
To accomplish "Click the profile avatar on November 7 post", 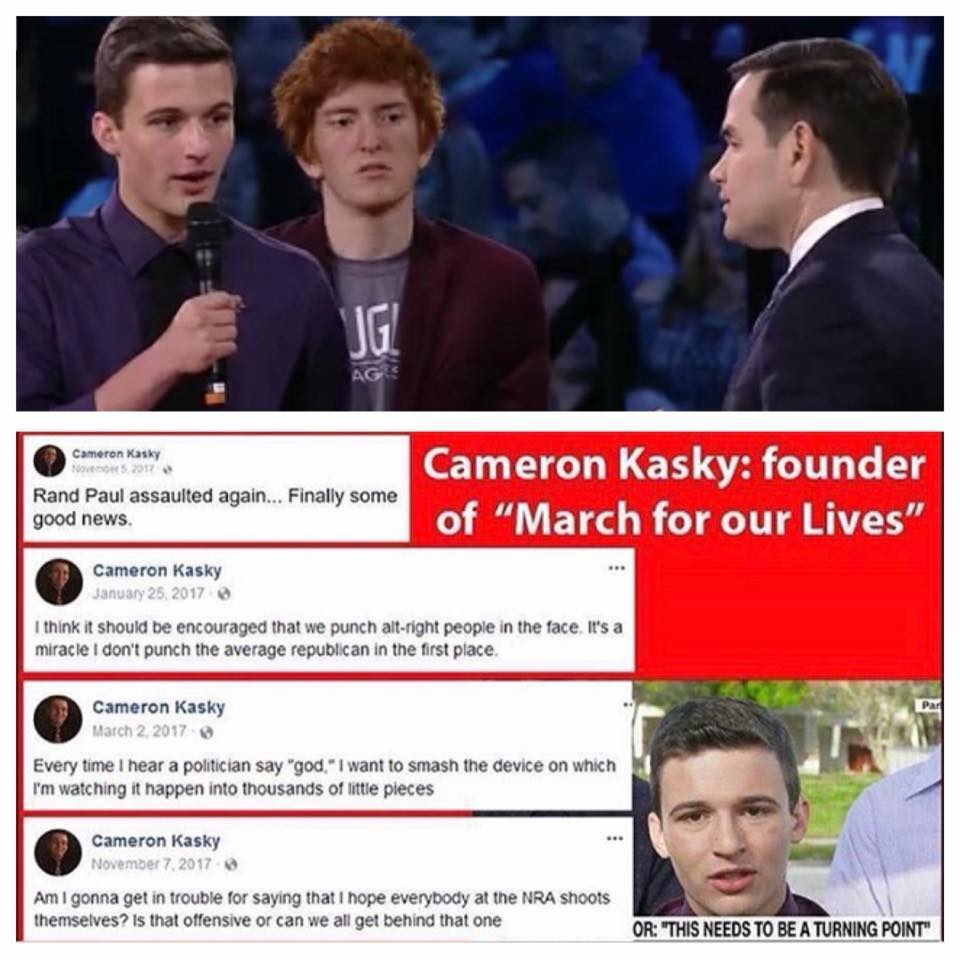I will (58, 852).
